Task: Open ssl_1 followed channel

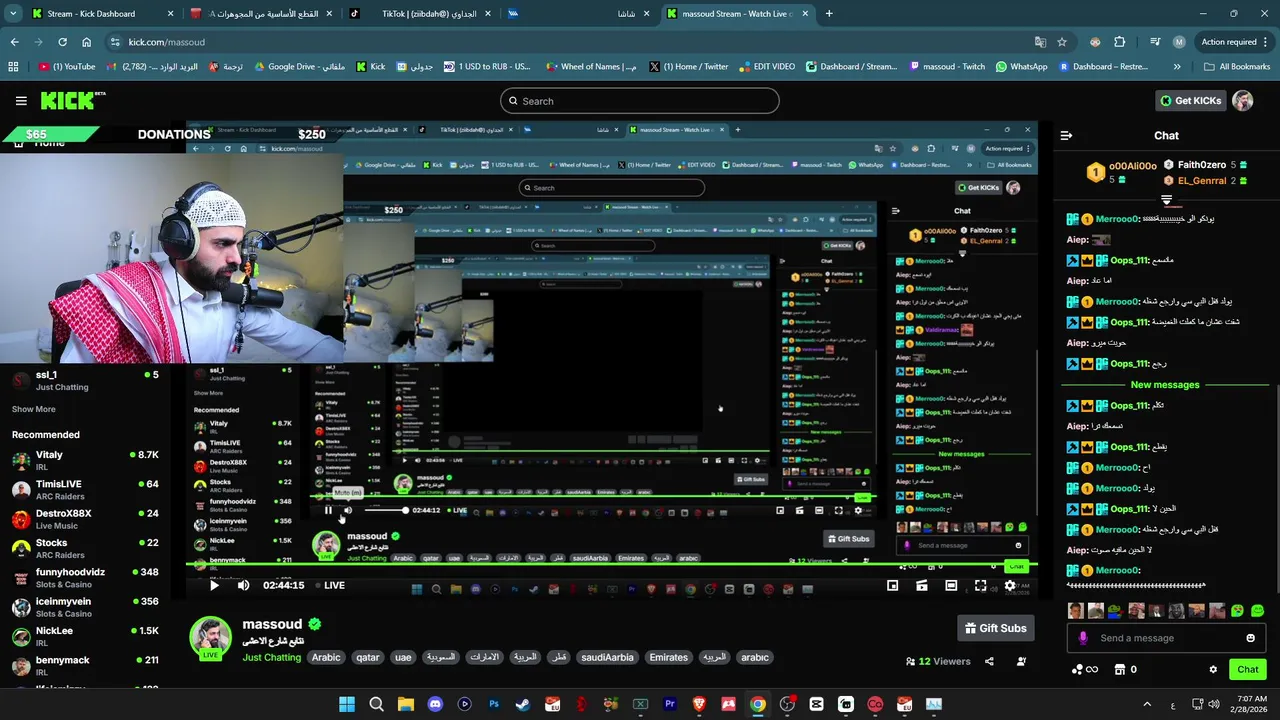Action: coord(84,380)
